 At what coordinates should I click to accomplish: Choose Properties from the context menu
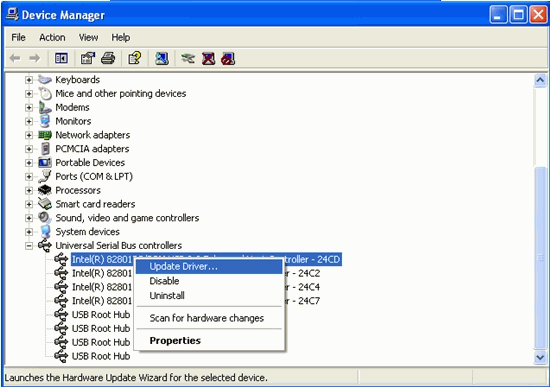pyautogui.click(x=209, y=341)
